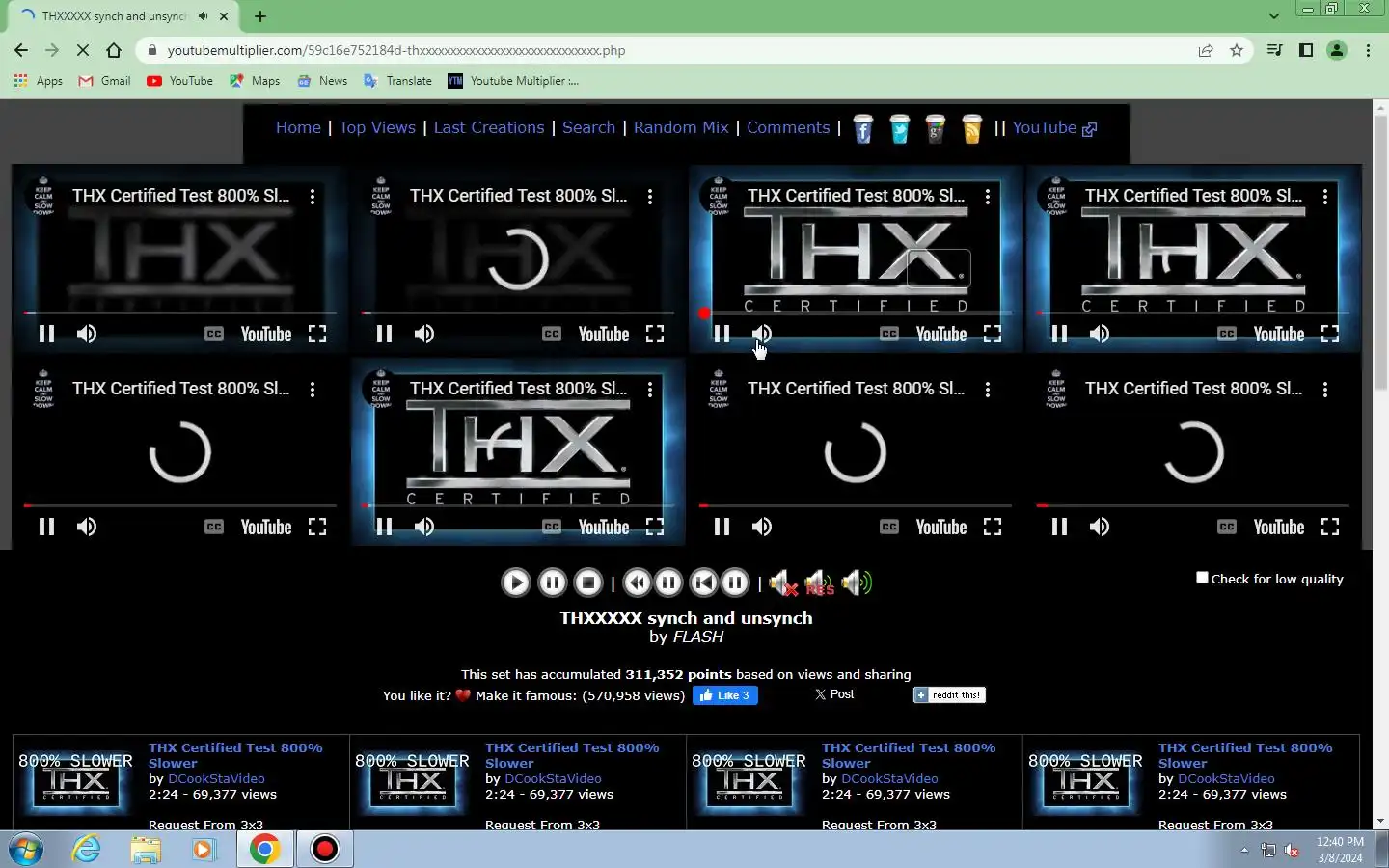The image size is (1389, 868).
Task: Toggle captions on third bottom-row video
Action: [x=889, y=527]
